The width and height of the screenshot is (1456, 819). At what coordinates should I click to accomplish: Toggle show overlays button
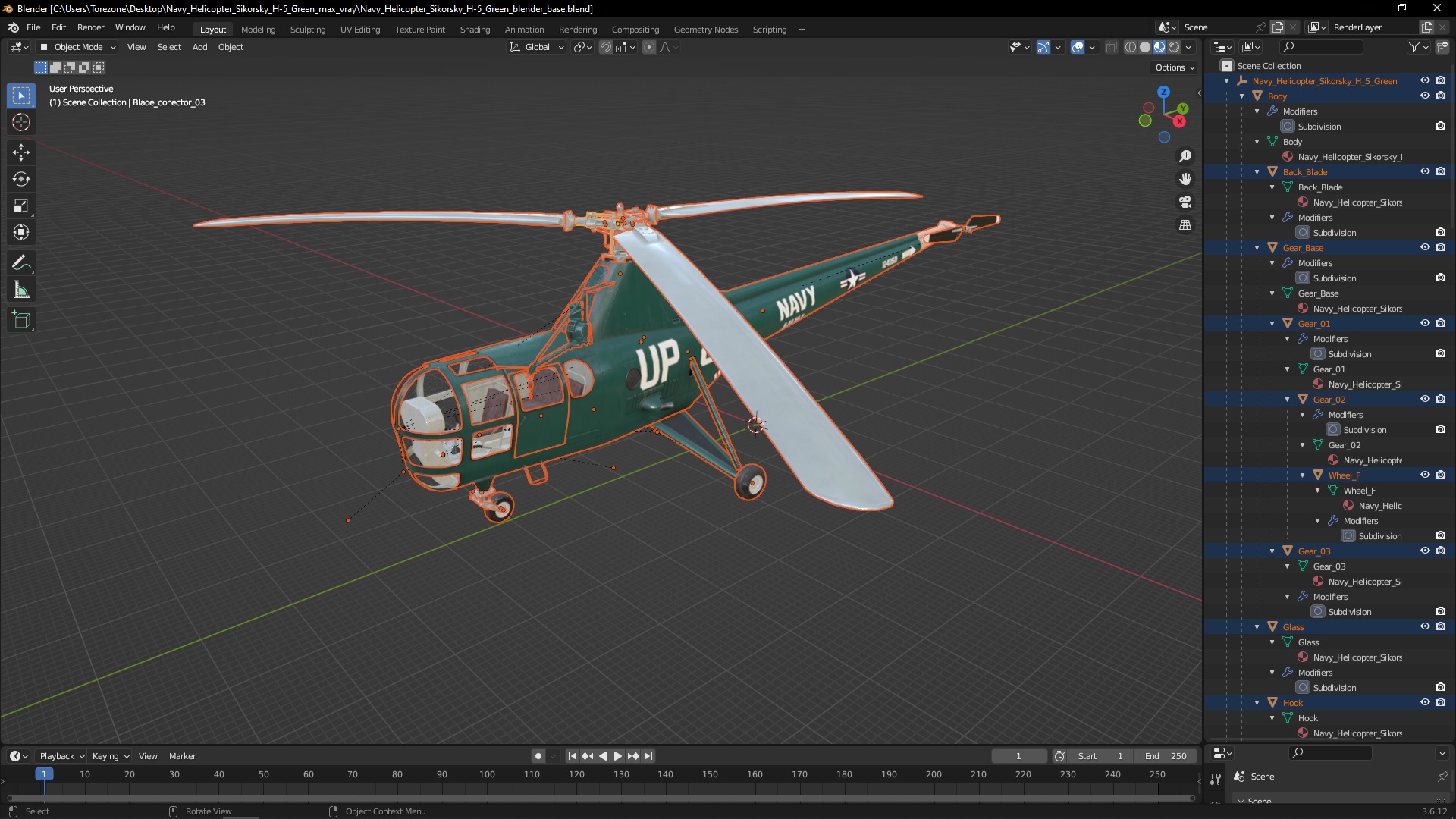(1078, 47)
